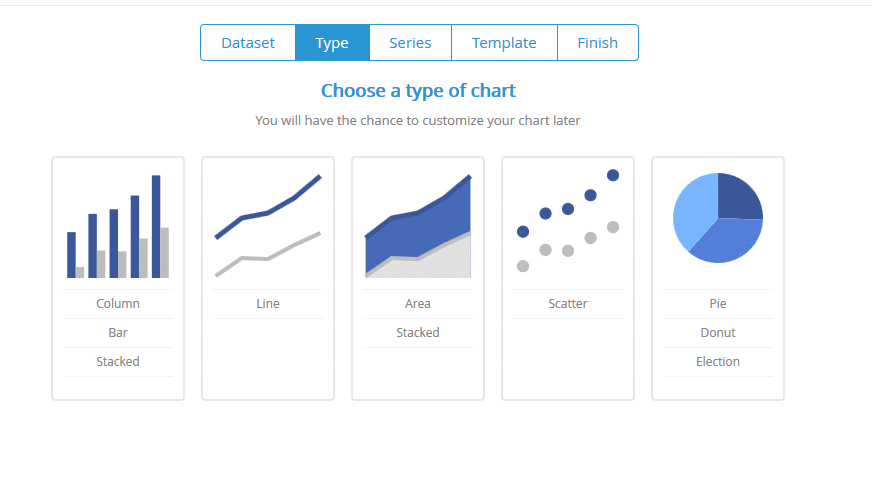Select the Area chart option

click(418, 304)
